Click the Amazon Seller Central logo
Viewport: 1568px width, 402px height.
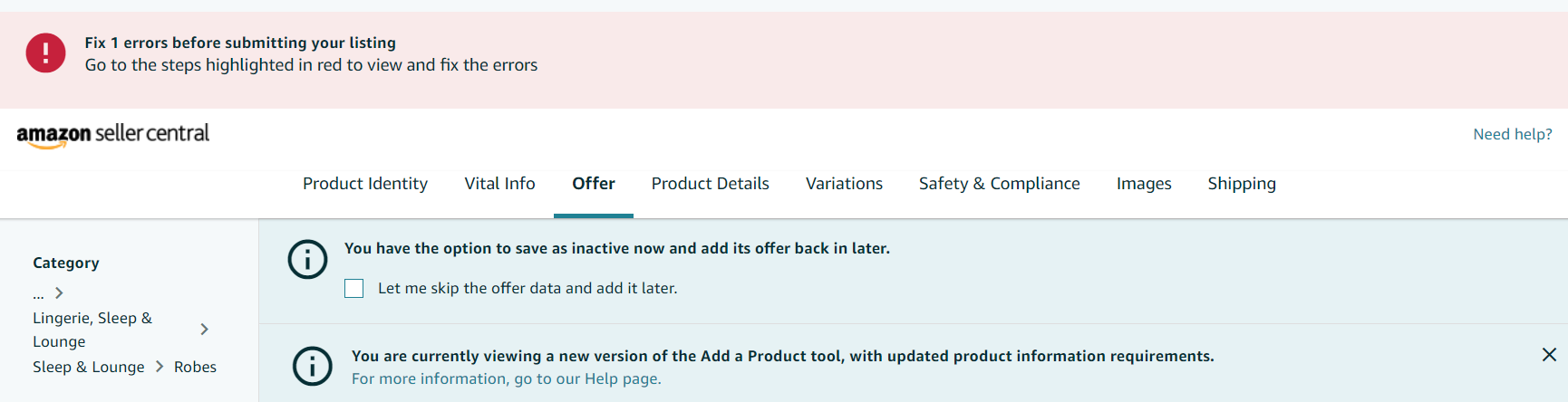[113, 135]
